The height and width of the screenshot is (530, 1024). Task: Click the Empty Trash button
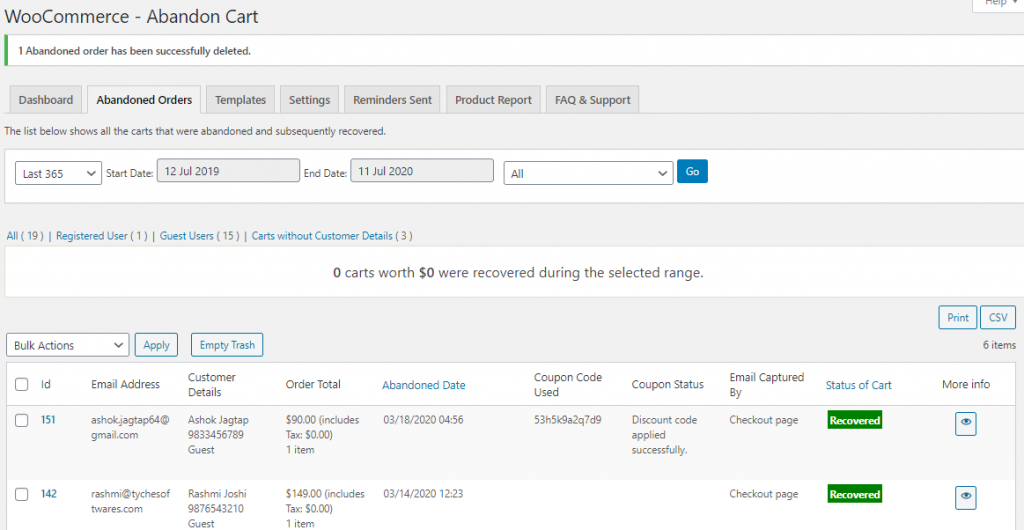[227, 345]
